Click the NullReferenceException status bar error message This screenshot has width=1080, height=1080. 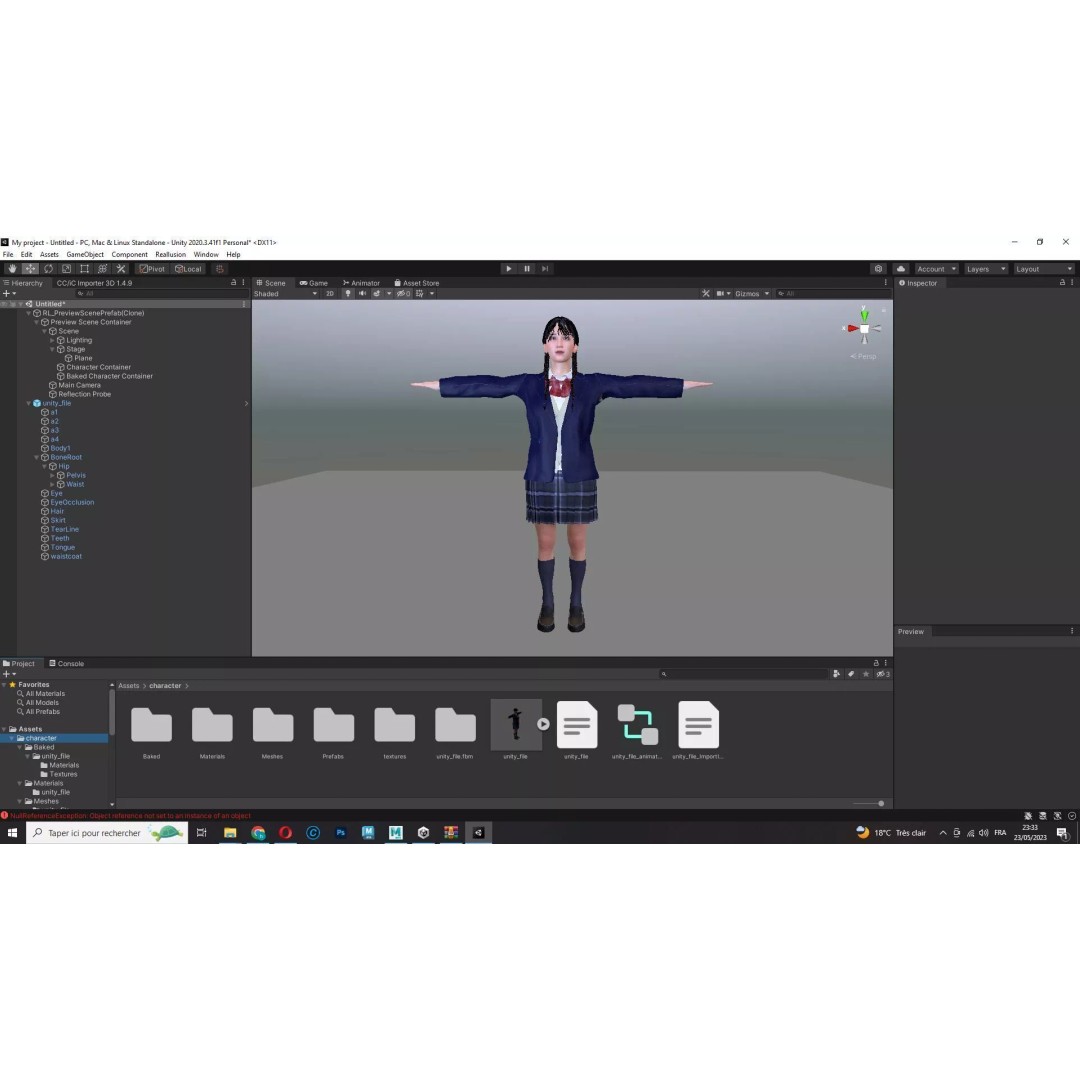[130, 816]
